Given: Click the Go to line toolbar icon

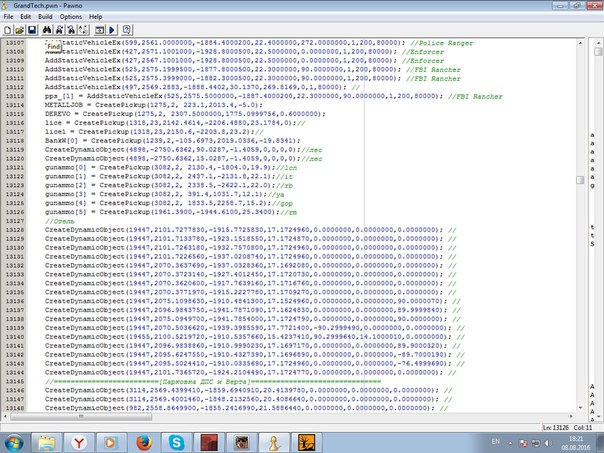Looking at the screenshot, I should (x=84, y=30).
